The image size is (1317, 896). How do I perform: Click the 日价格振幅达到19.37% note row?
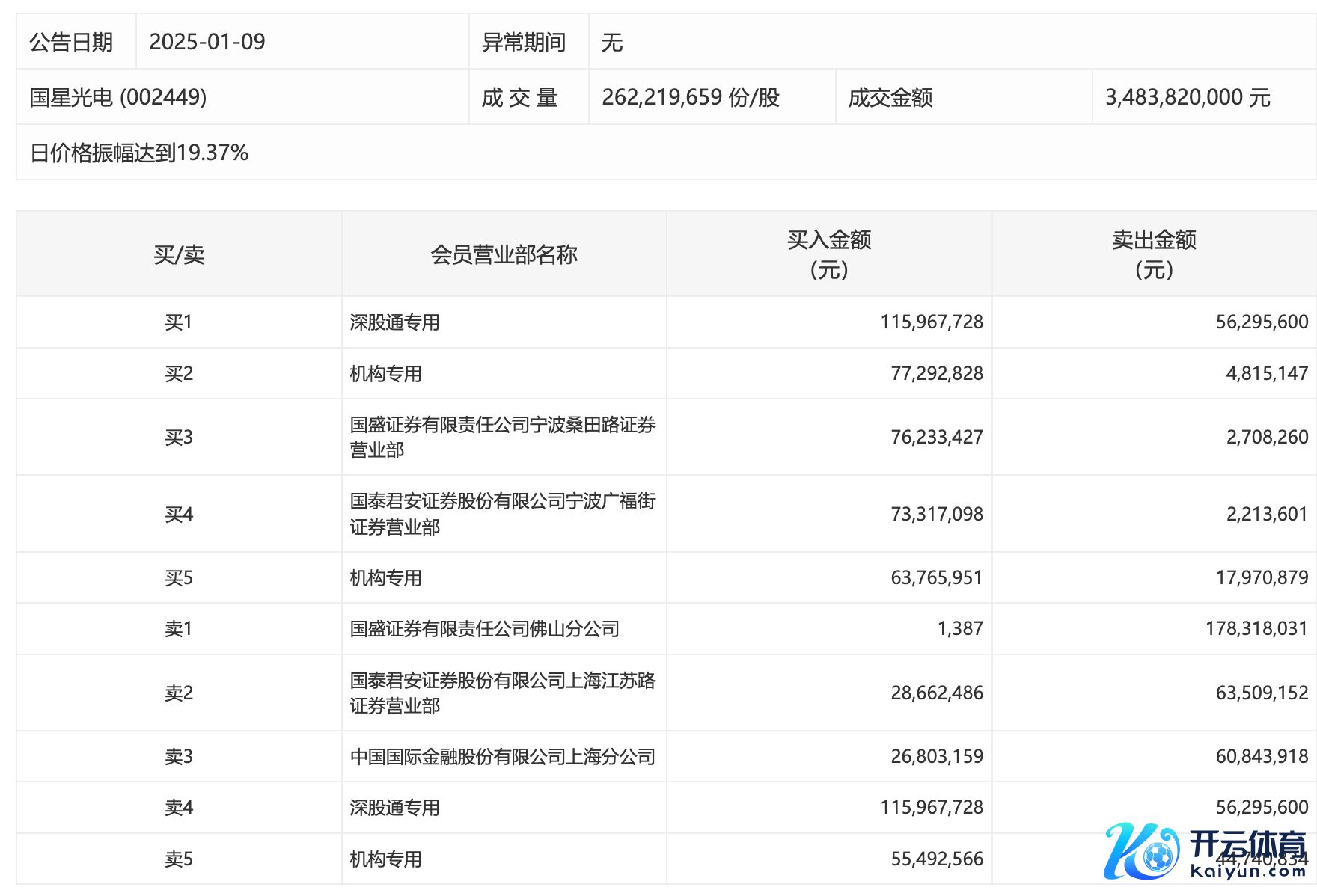pyautogui.click(x=139, y=153)
